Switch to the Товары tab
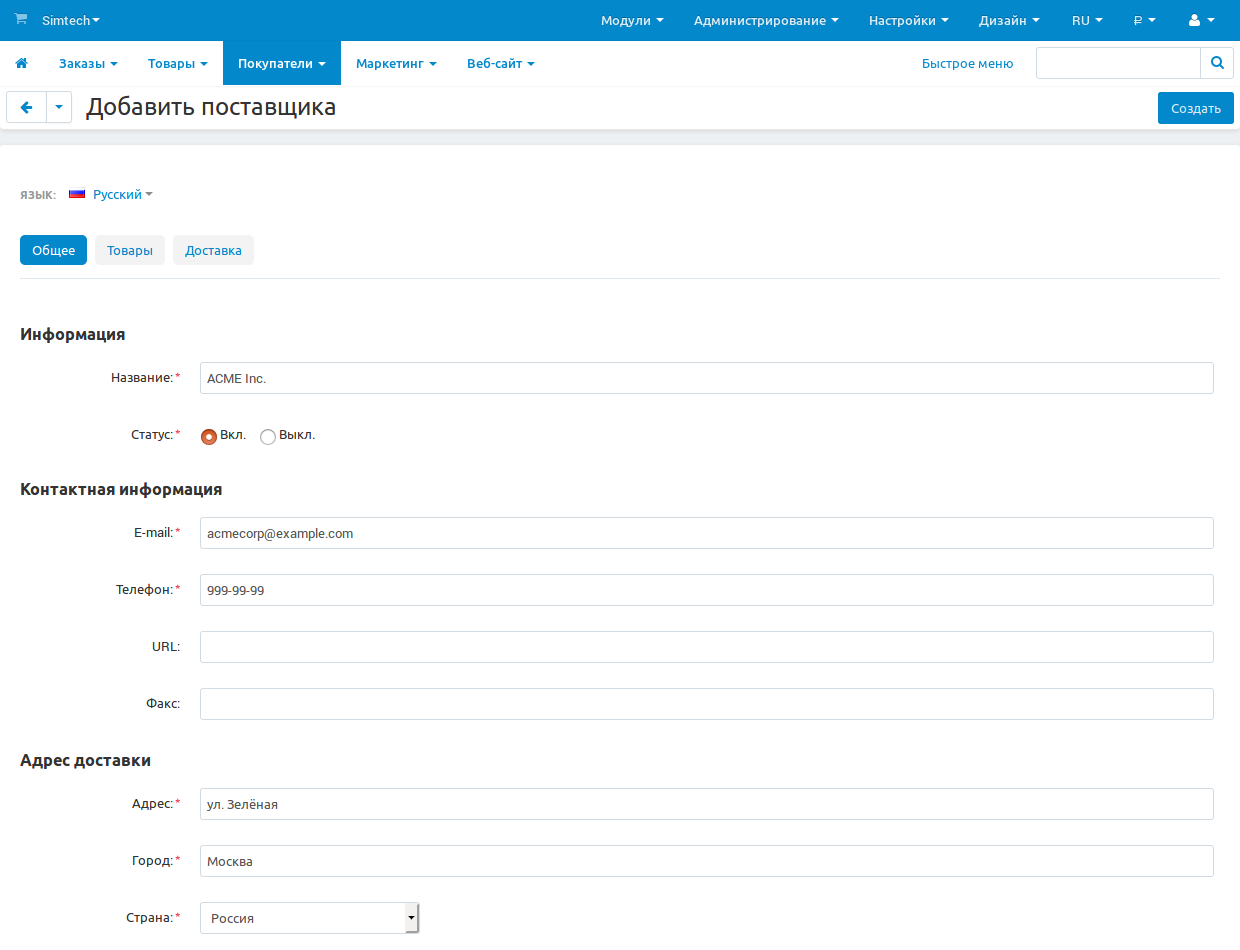 tap(130, 250)
